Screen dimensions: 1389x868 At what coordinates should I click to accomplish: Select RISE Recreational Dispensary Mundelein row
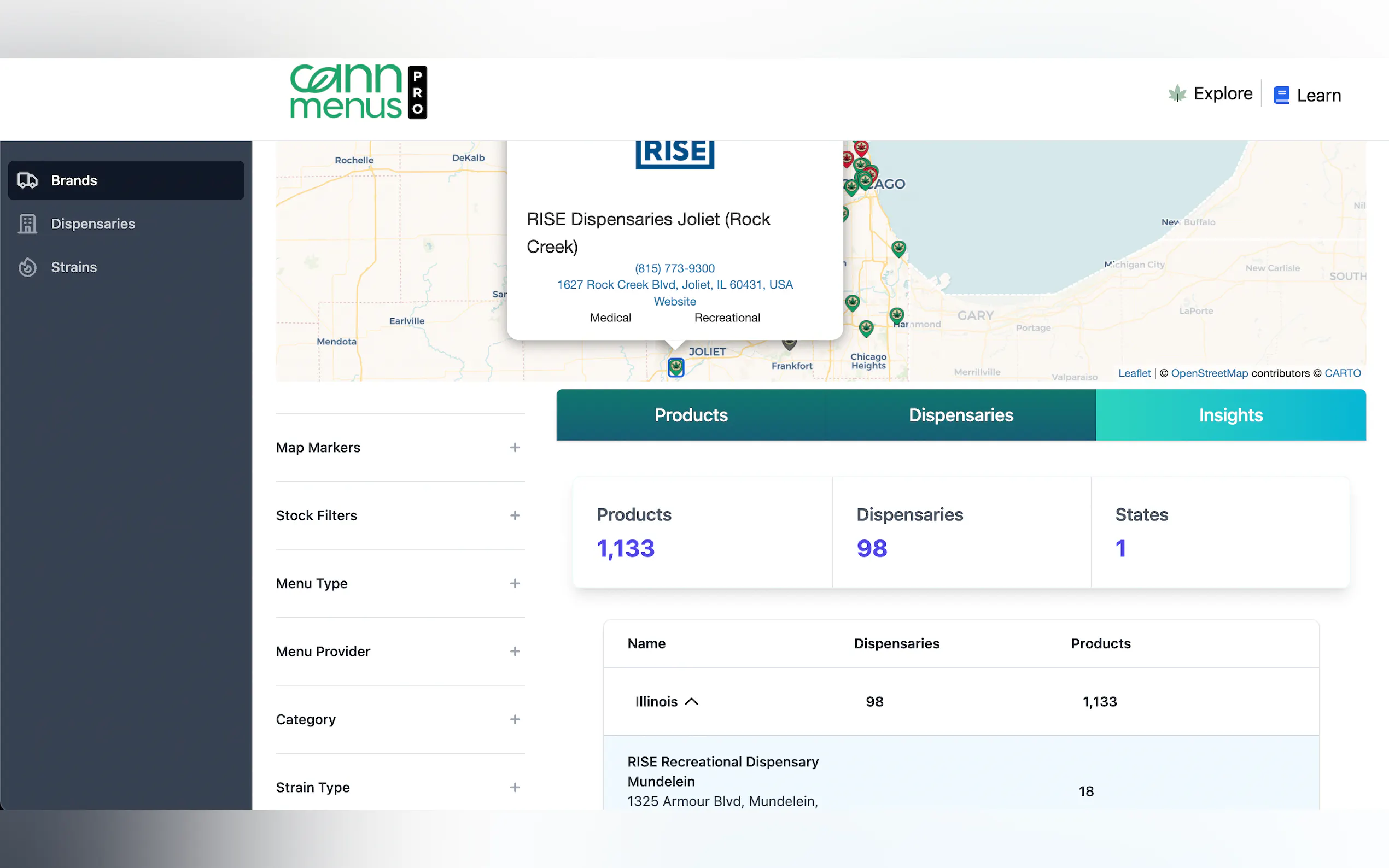723,772
